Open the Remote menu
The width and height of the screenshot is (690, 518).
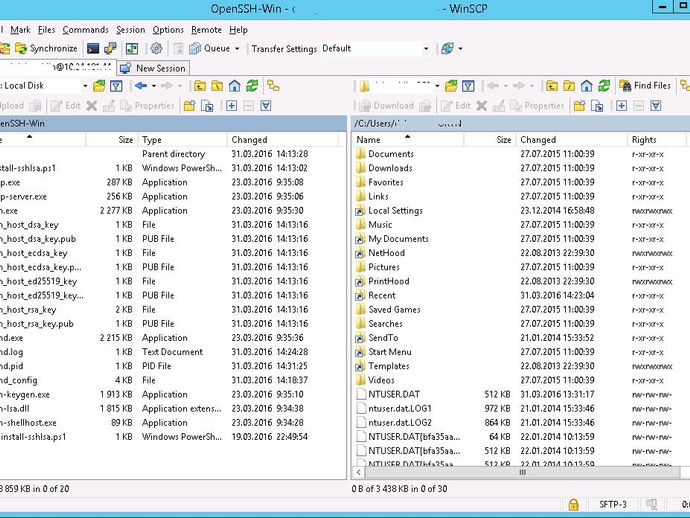(206, 30)
